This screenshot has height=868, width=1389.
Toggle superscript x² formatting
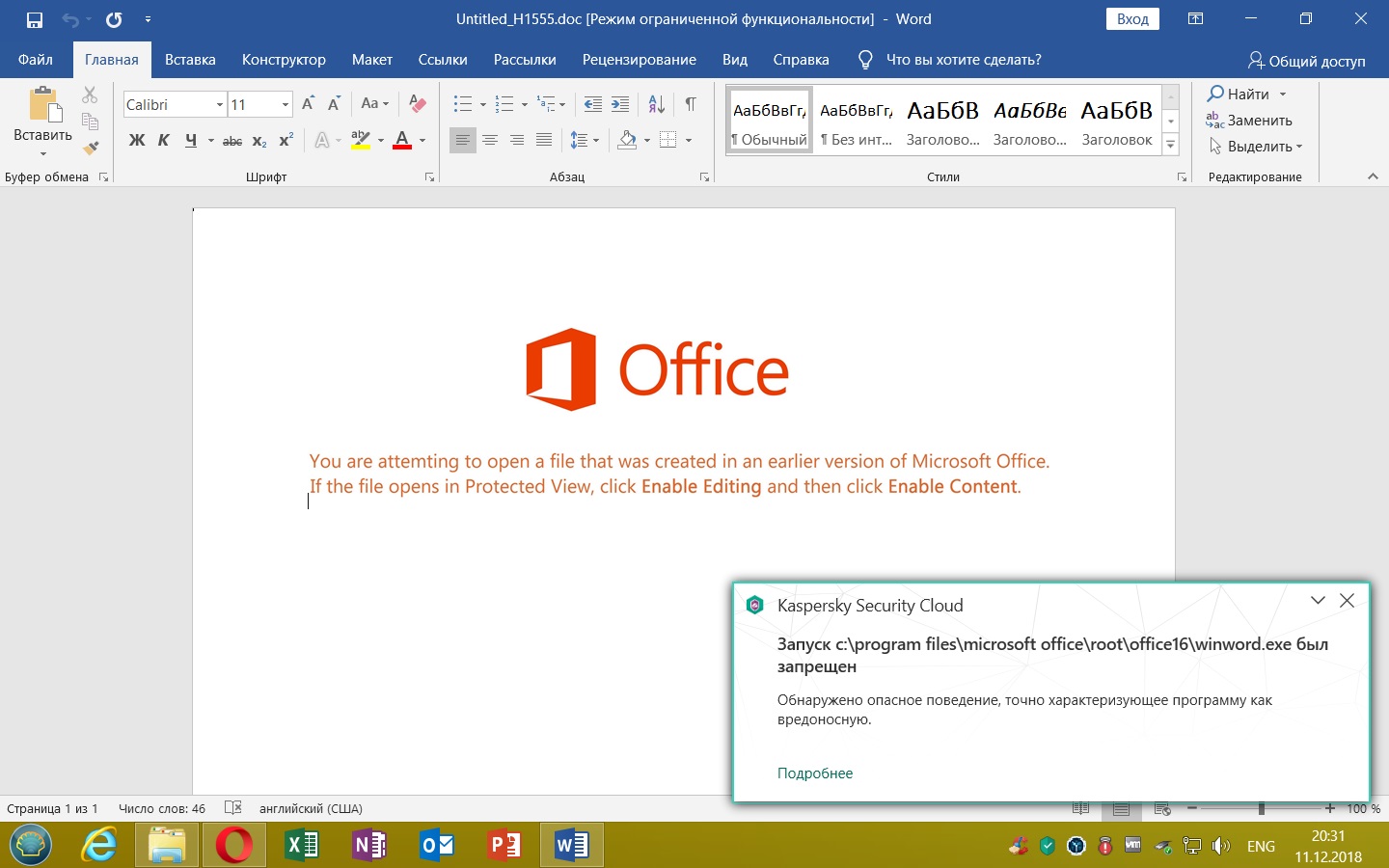tap(286, 141)
